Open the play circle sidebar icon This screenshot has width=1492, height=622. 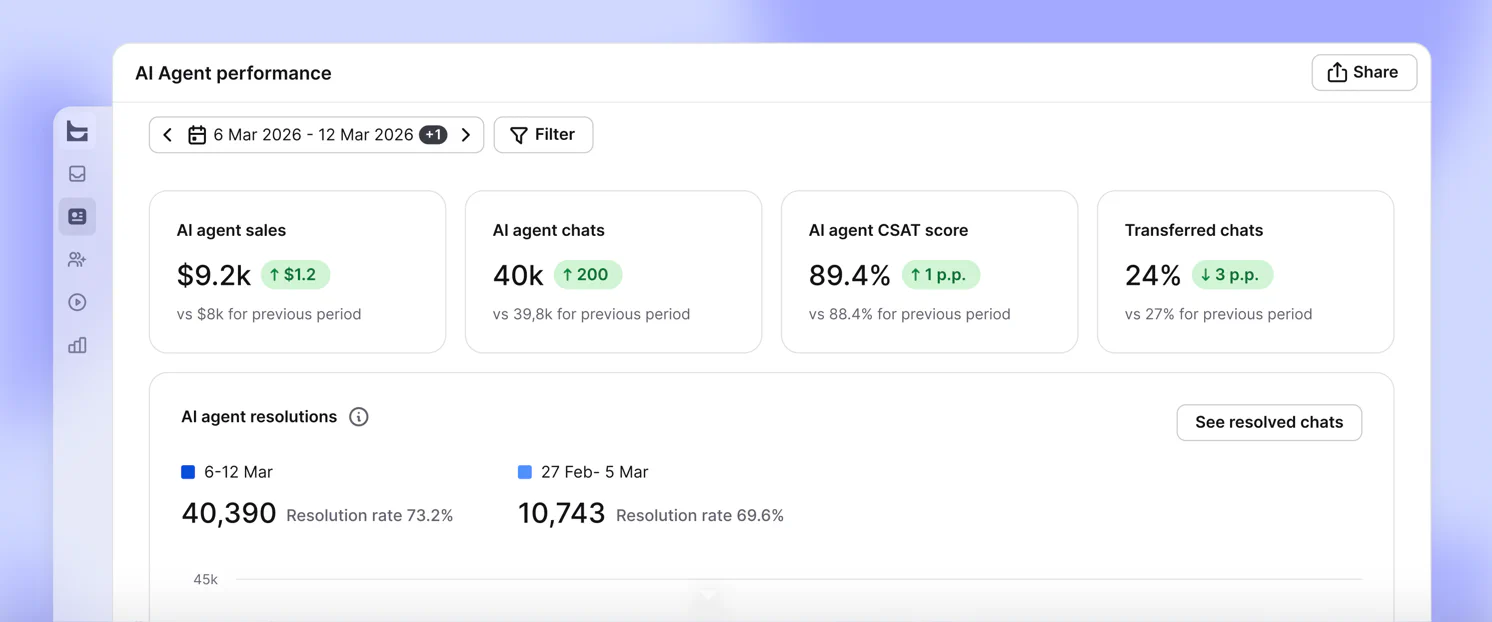click(x=77, y=303)
